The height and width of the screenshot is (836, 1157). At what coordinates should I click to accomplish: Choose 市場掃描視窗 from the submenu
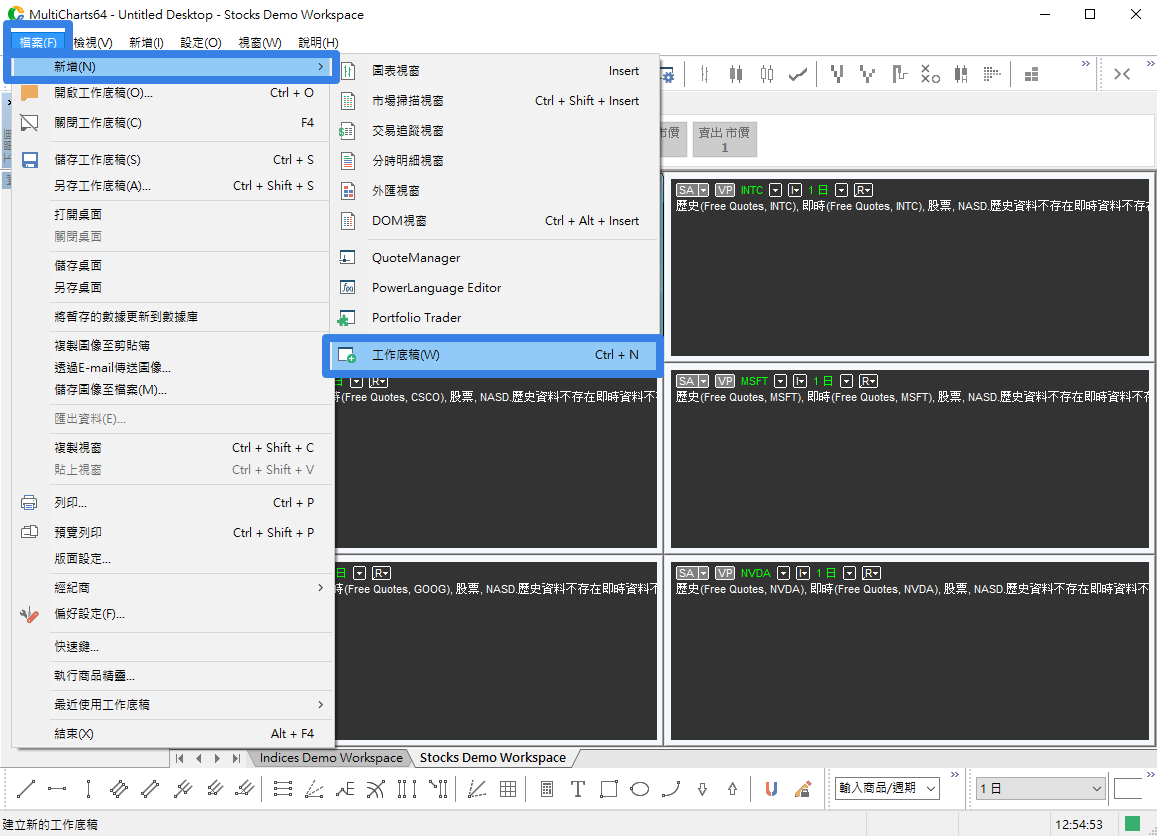tap(493, 100)
